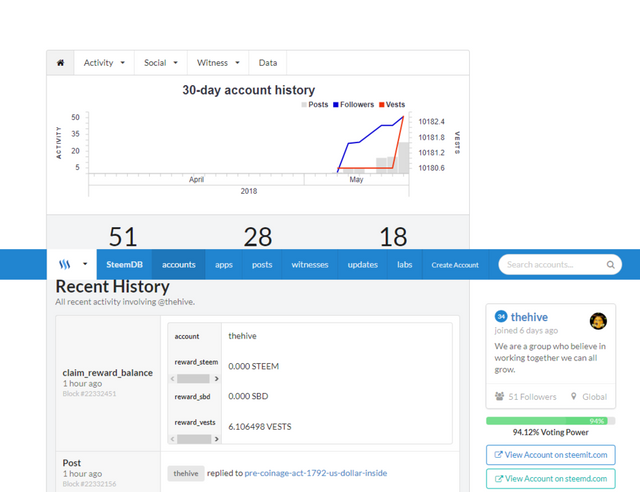The width and height of the screenshot is (640, 492).
Task: Click right arrow of reward_steem scrollbar
Action: coord(216,378)
